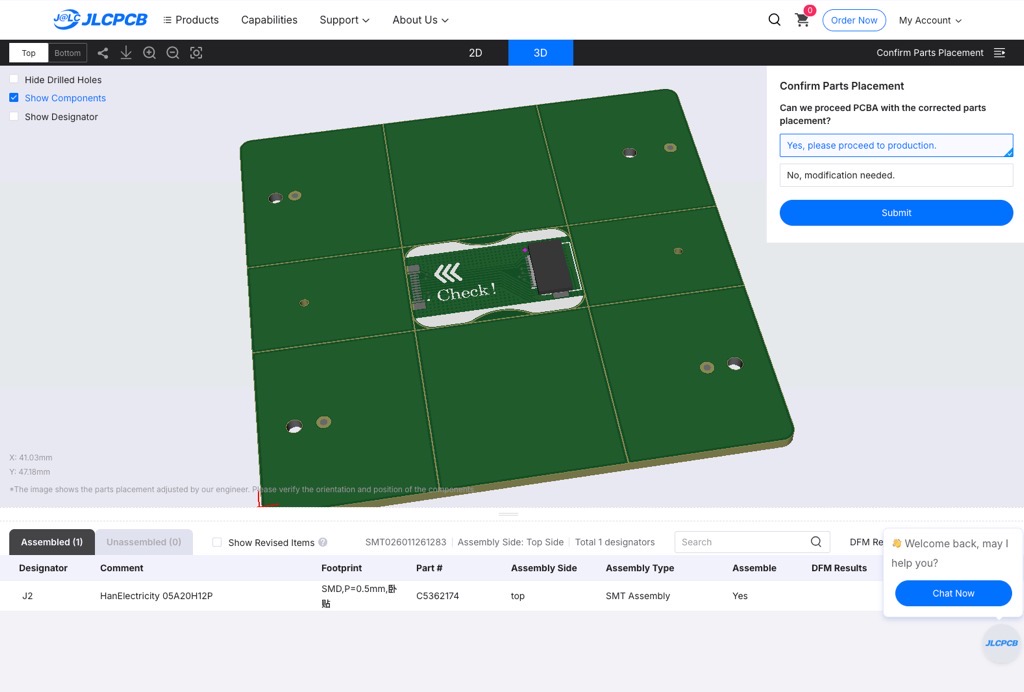Viewport: 1024px width, 692px height.
Task: Open the Unassembled (0) tab
Action: 144,542
